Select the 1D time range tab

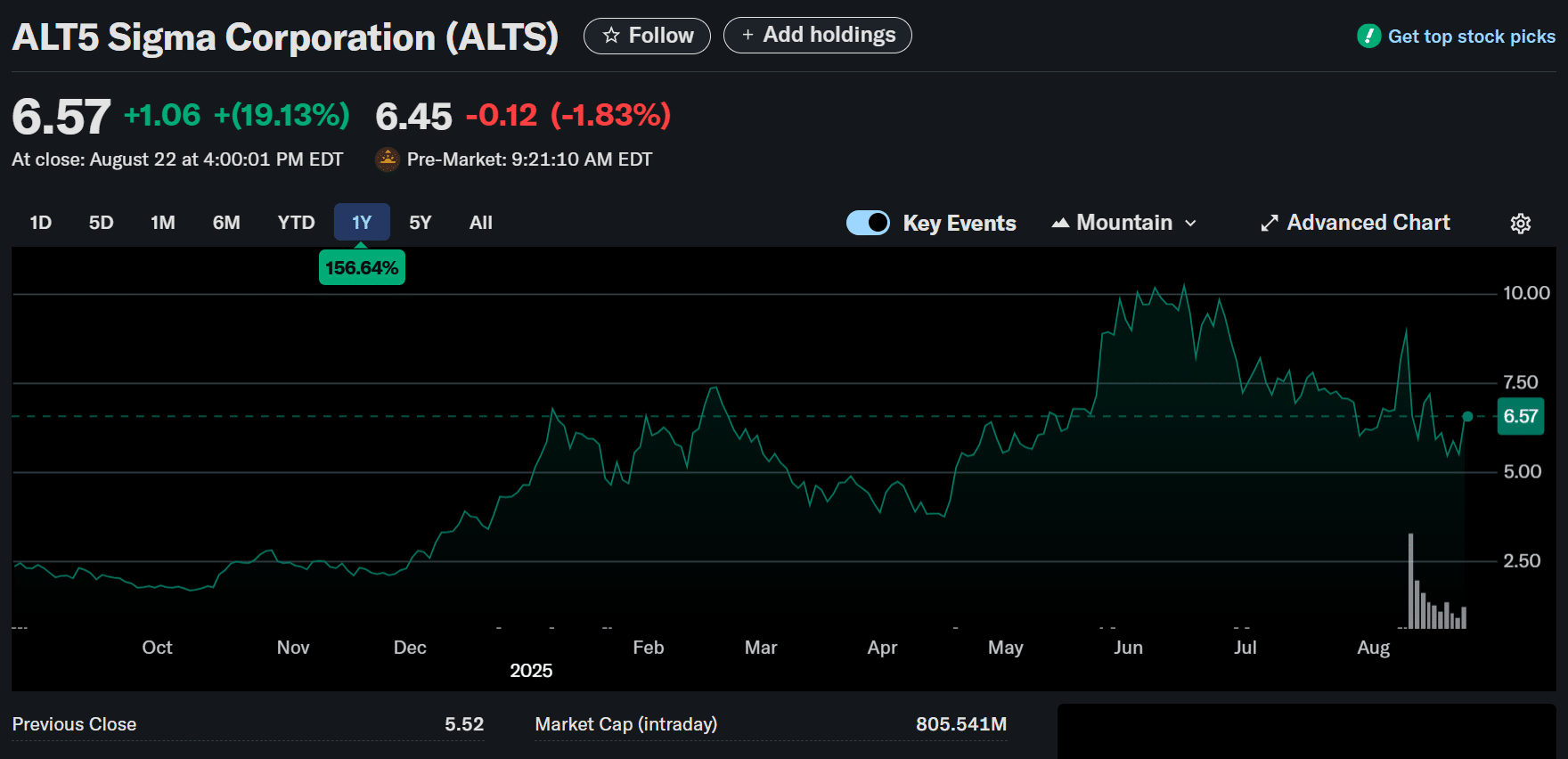[41, 223]
